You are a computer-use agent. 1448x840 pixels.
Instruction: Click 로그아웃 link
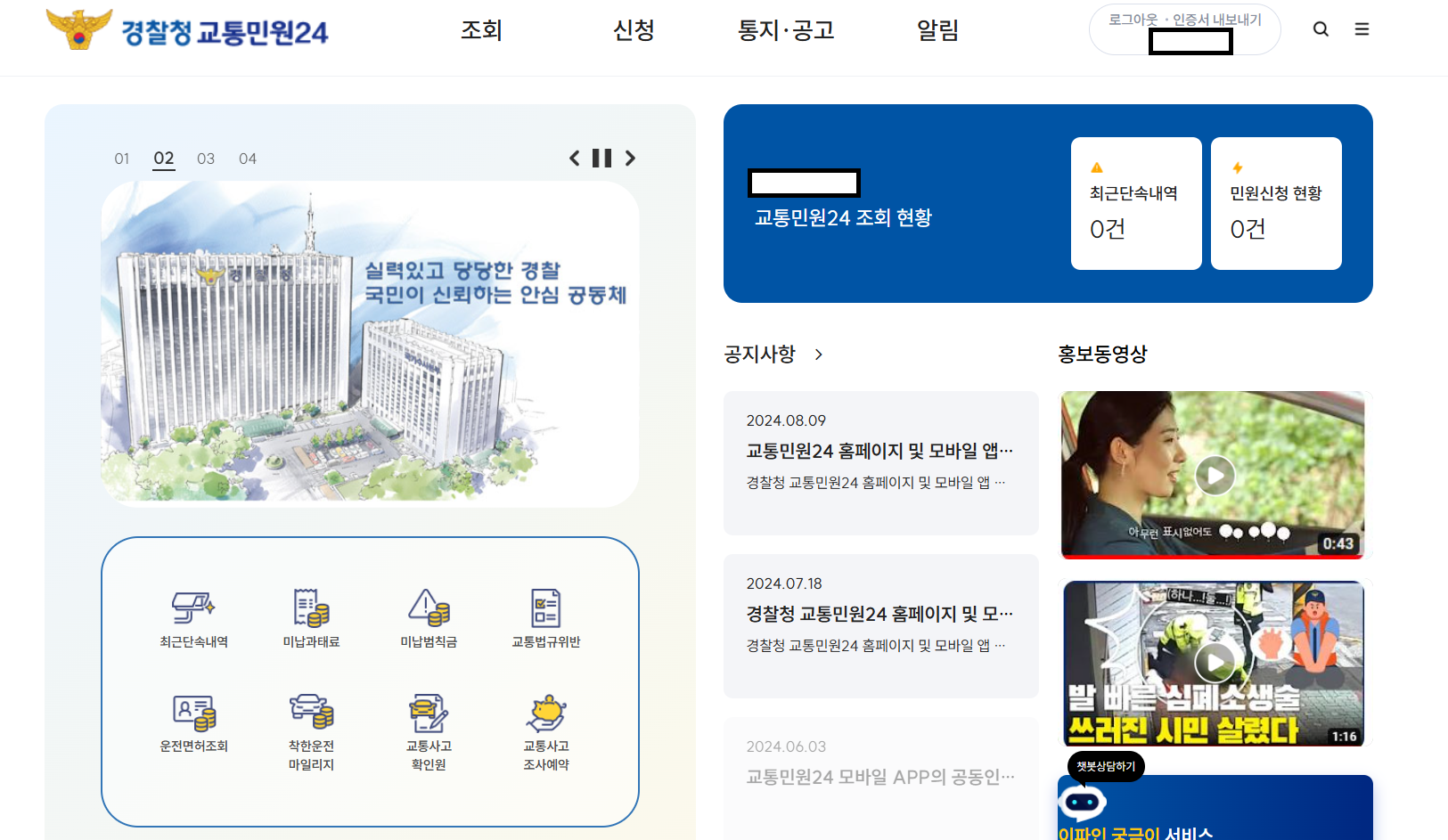pyautogui.click(x=1133, y=20)
